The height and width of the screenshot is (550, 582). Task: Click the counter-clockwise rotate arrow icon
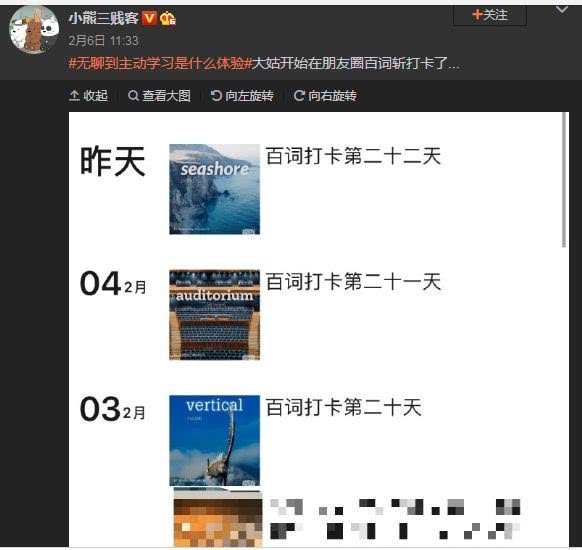click(x=216, y=96)
